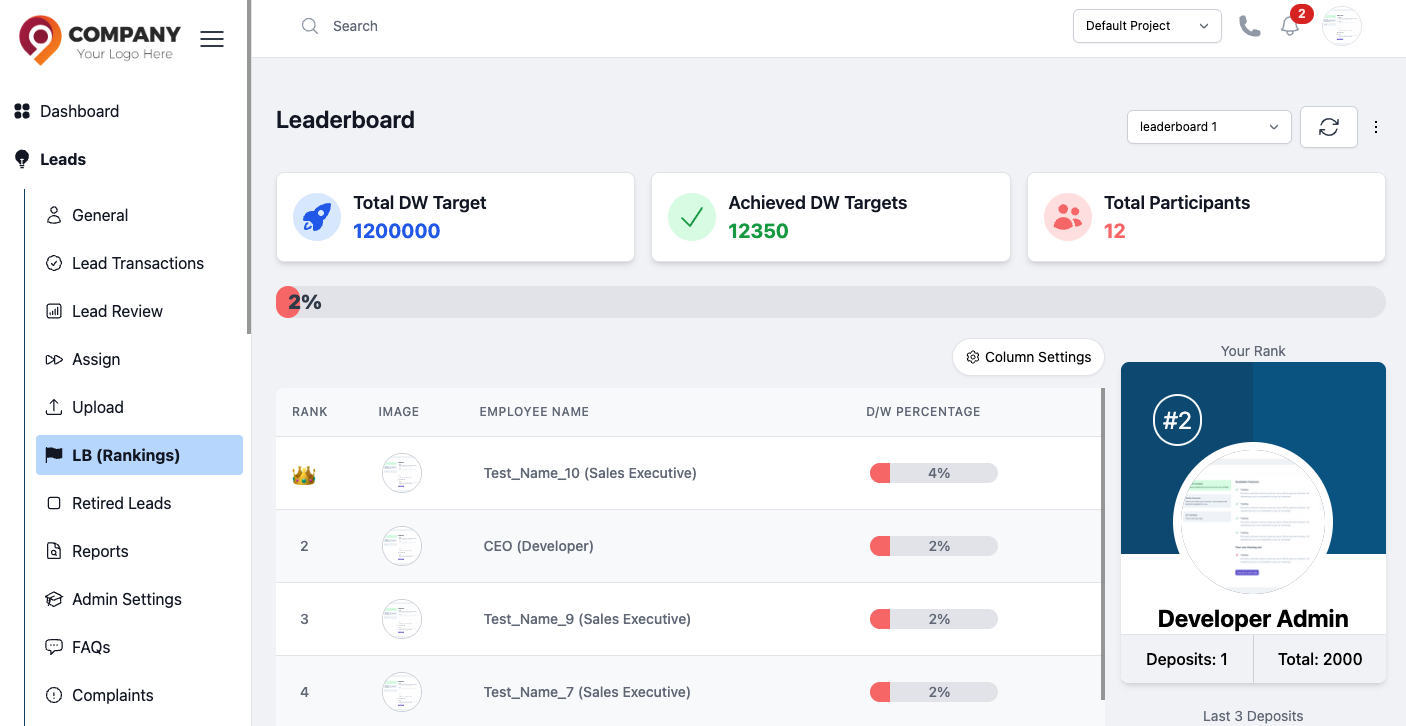The height and width of the screenshot is (726, 1406).
Task: Open the Default Project dropdown
Action: point(1147,26)
